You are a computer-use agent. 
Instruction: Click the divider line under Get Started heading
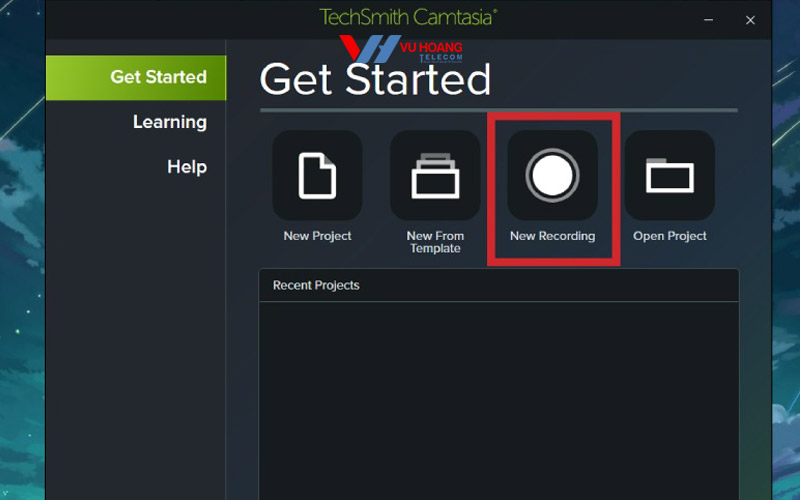(x=498, y=110)
